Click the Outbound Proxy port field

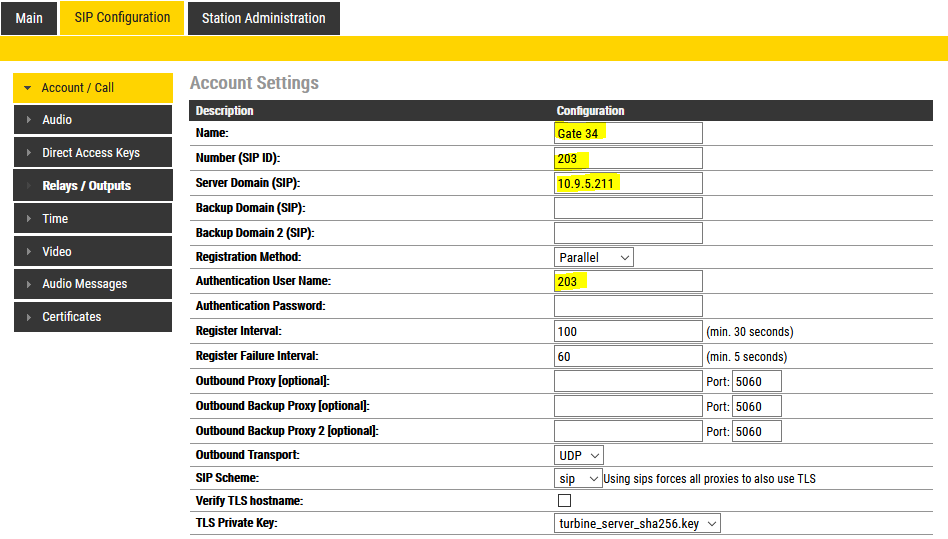click(x=756, y=381)
